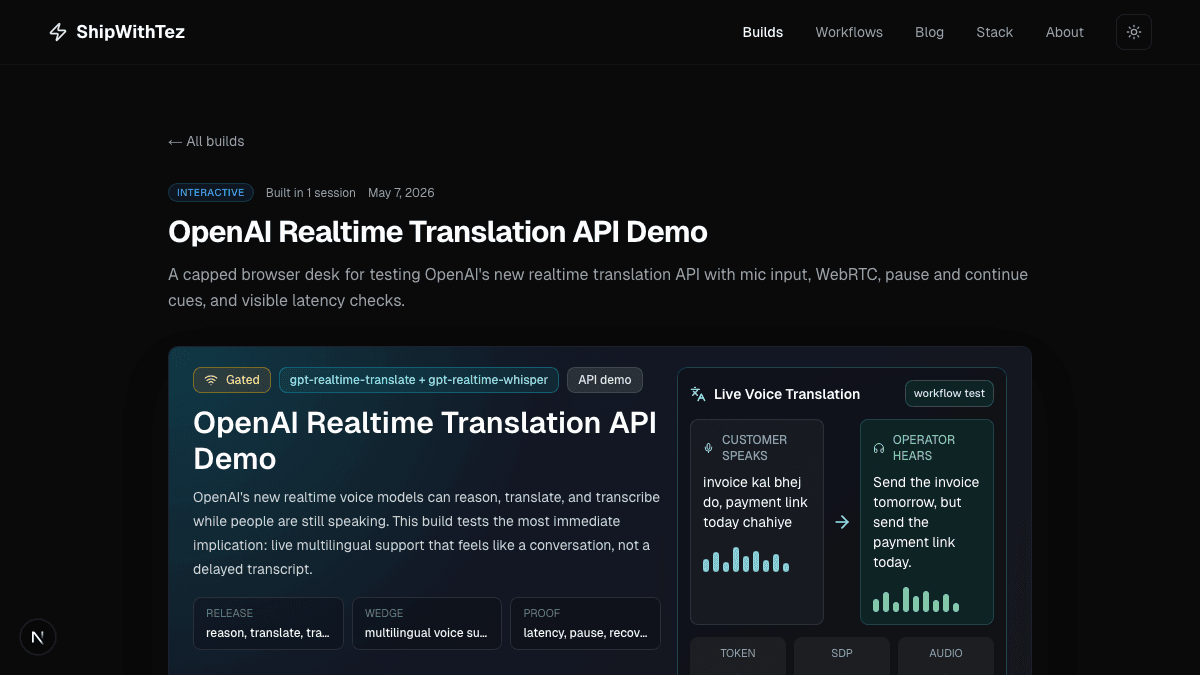This screenshot has height=675, width=1200.
Task: Click the 'Live Voice Translation' panel title
Action: point(787,394)
